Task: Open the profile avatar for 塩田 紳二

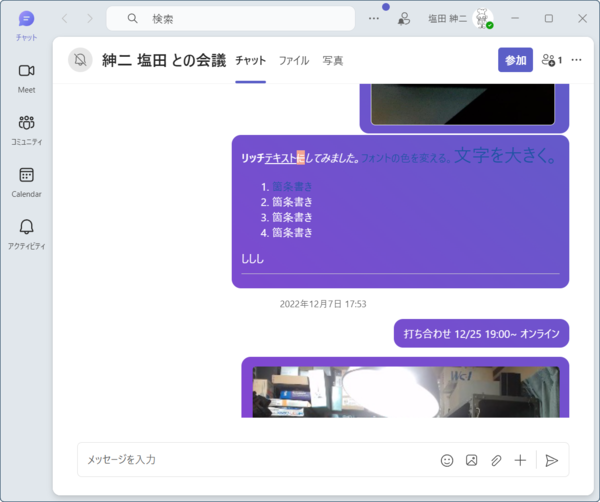Action: [x=483, y=18]
